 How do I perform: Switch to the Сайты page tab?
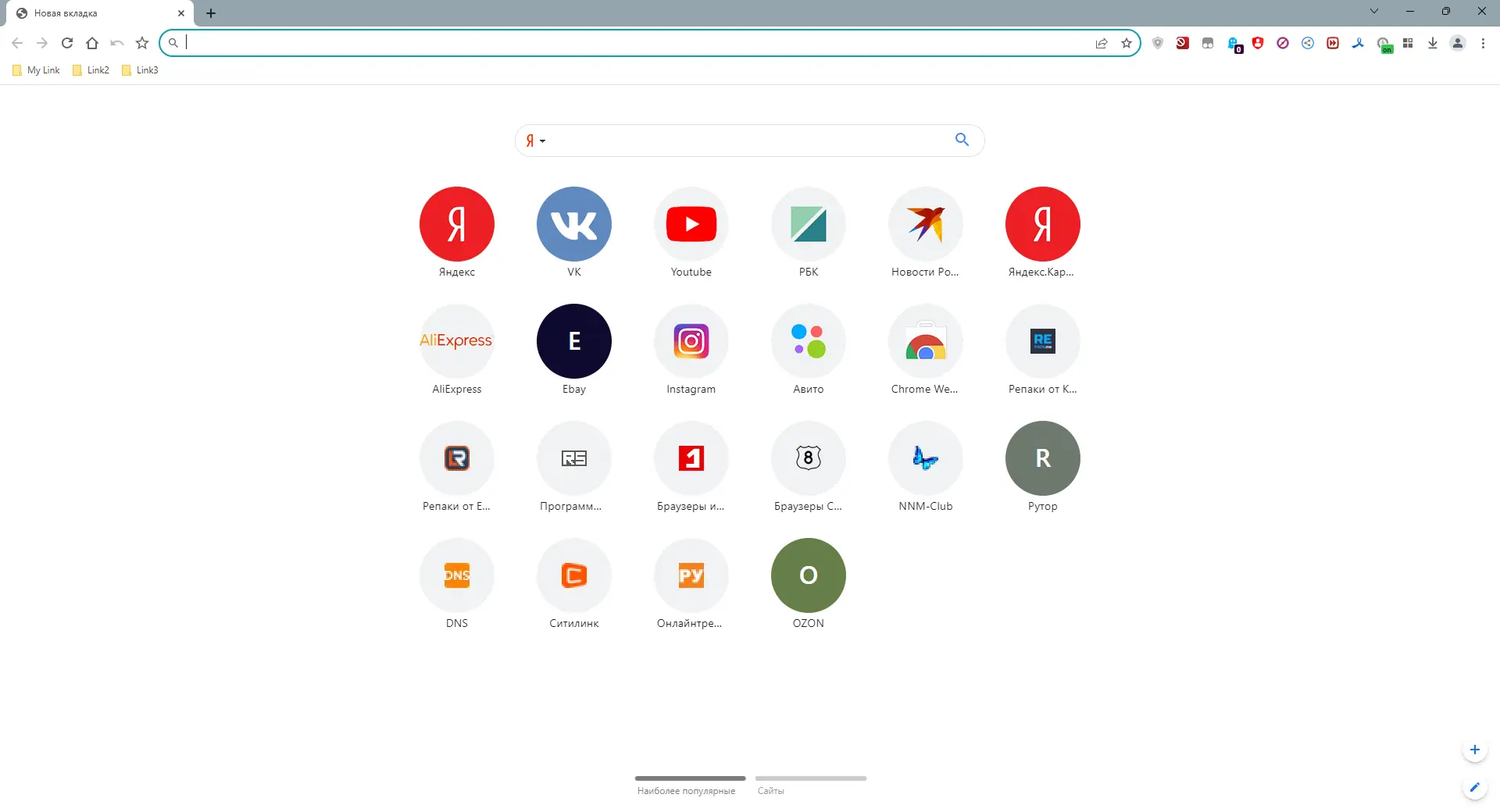[x=770, y=790]
